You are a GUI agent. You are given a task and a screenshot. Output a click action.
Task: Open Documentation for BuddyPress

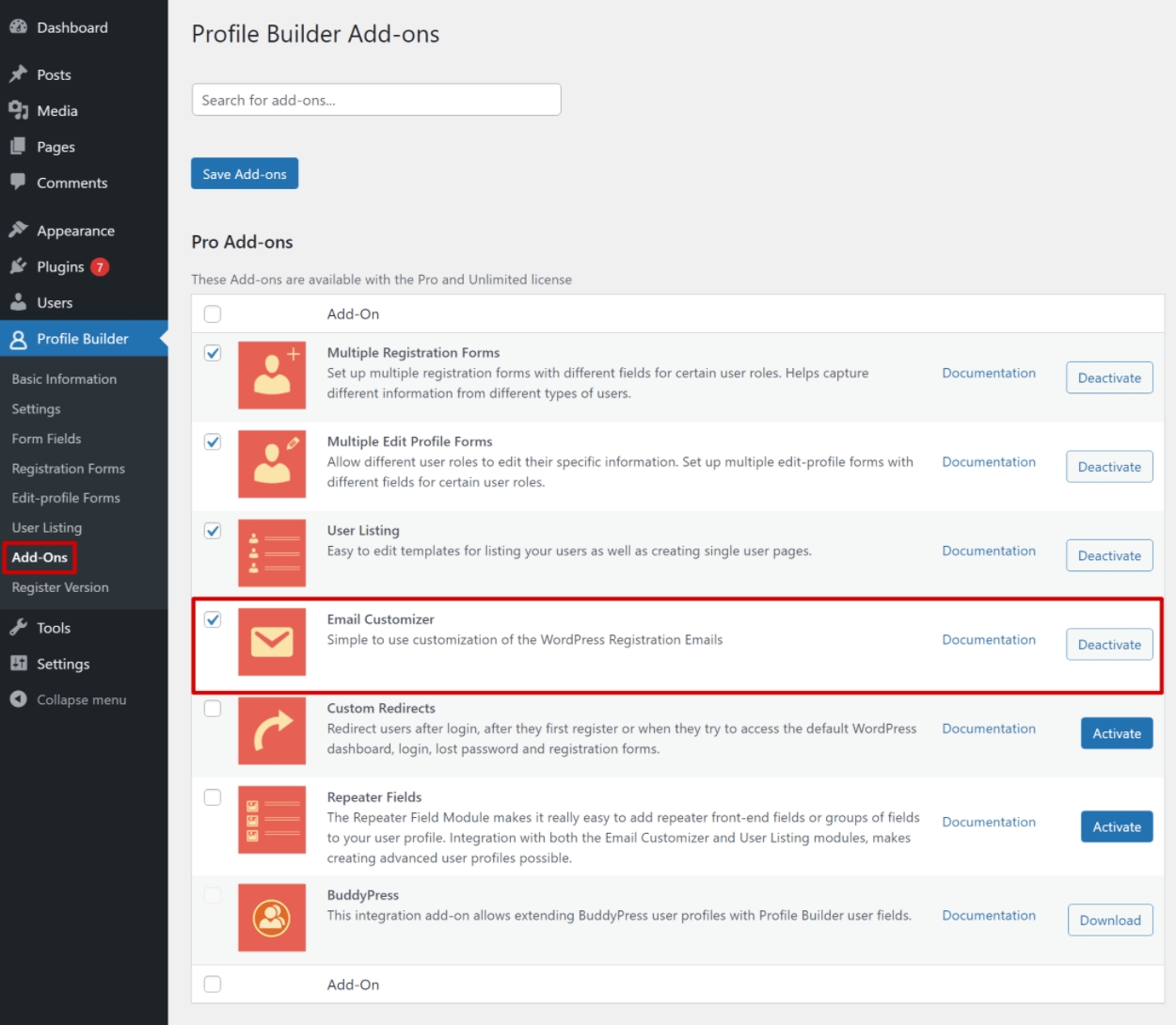coord(989,915)
